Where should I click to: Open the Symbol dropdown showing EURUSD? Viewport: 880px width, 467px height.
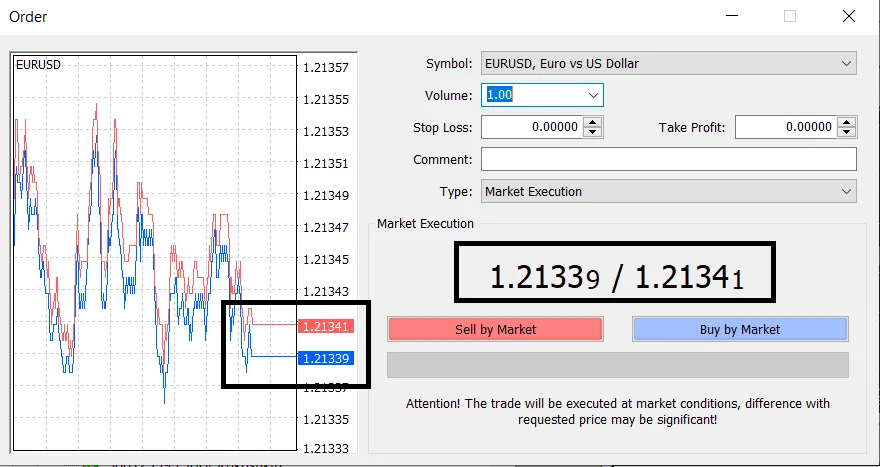667,64
